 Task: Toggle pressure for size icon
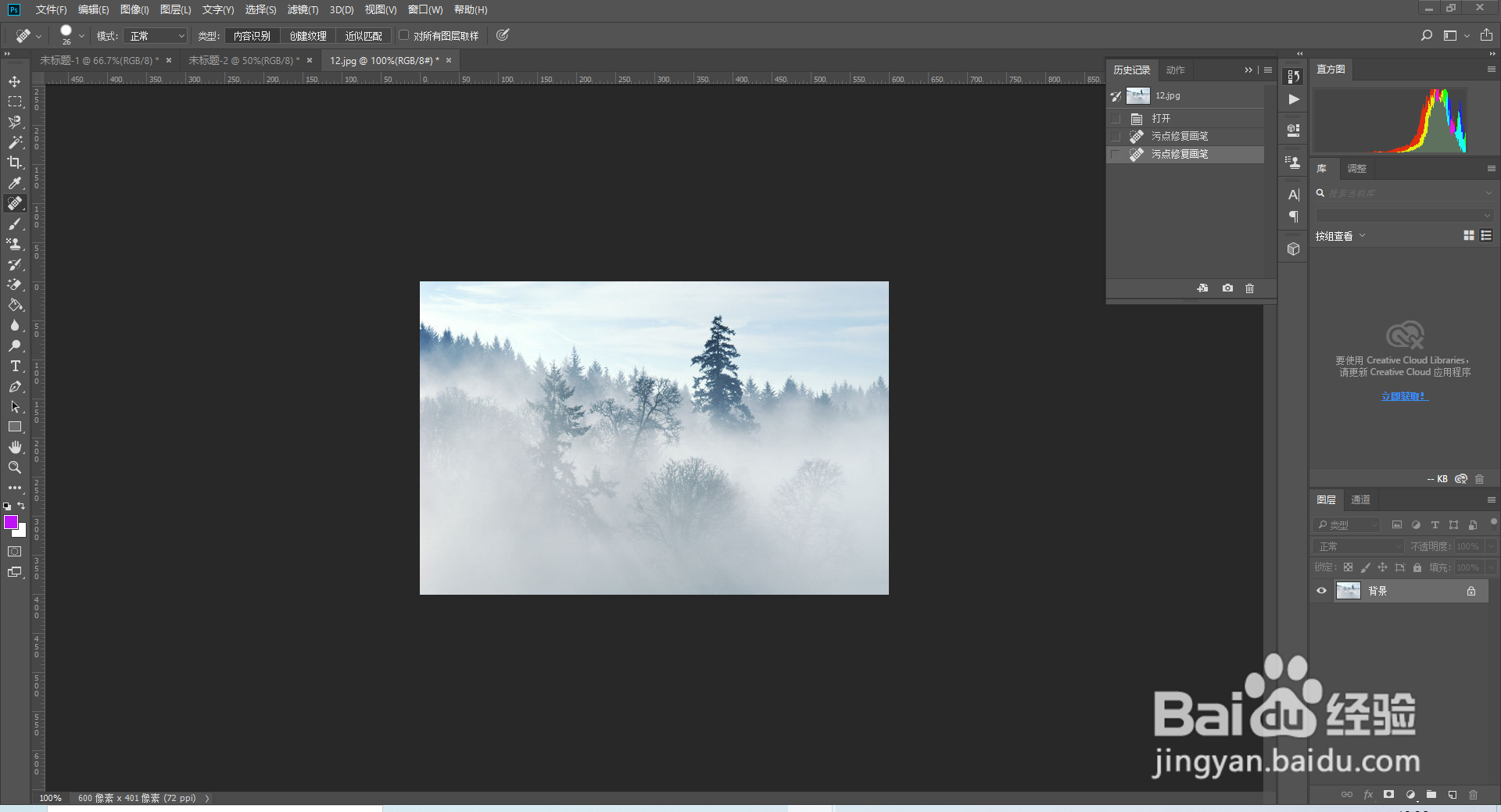pos(503,35)
